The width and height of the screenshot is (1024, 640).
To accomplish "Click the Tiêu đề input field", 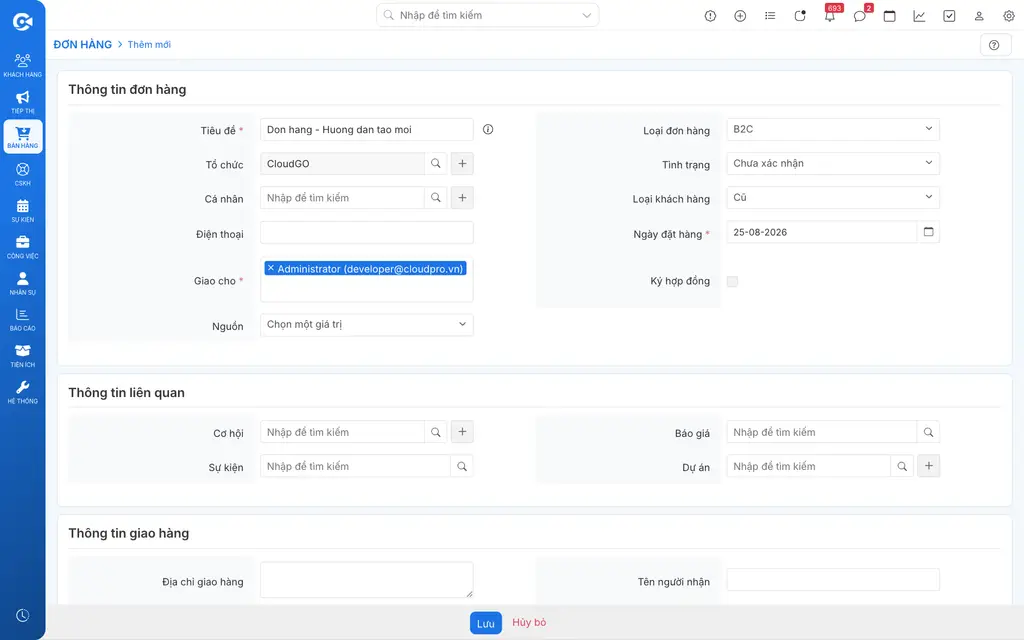I will (366, 129).
